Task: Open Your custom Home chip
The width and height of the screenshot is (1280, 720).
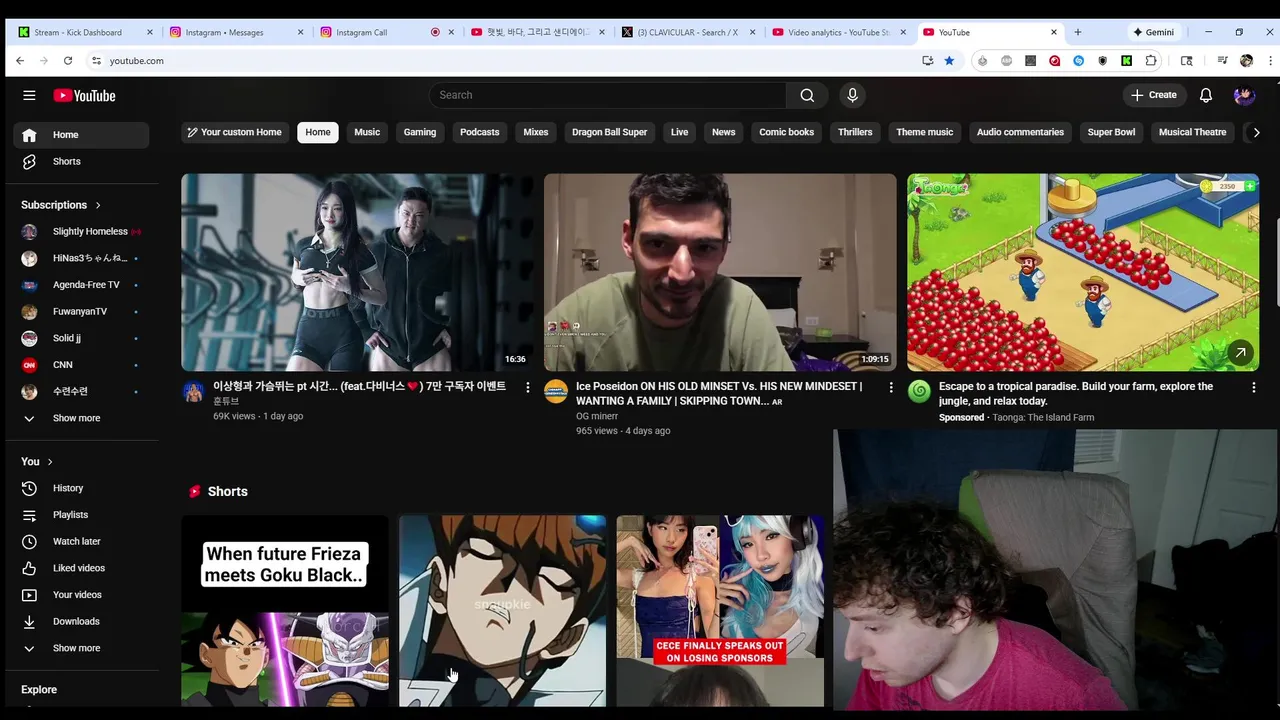Action: (234, 132)
